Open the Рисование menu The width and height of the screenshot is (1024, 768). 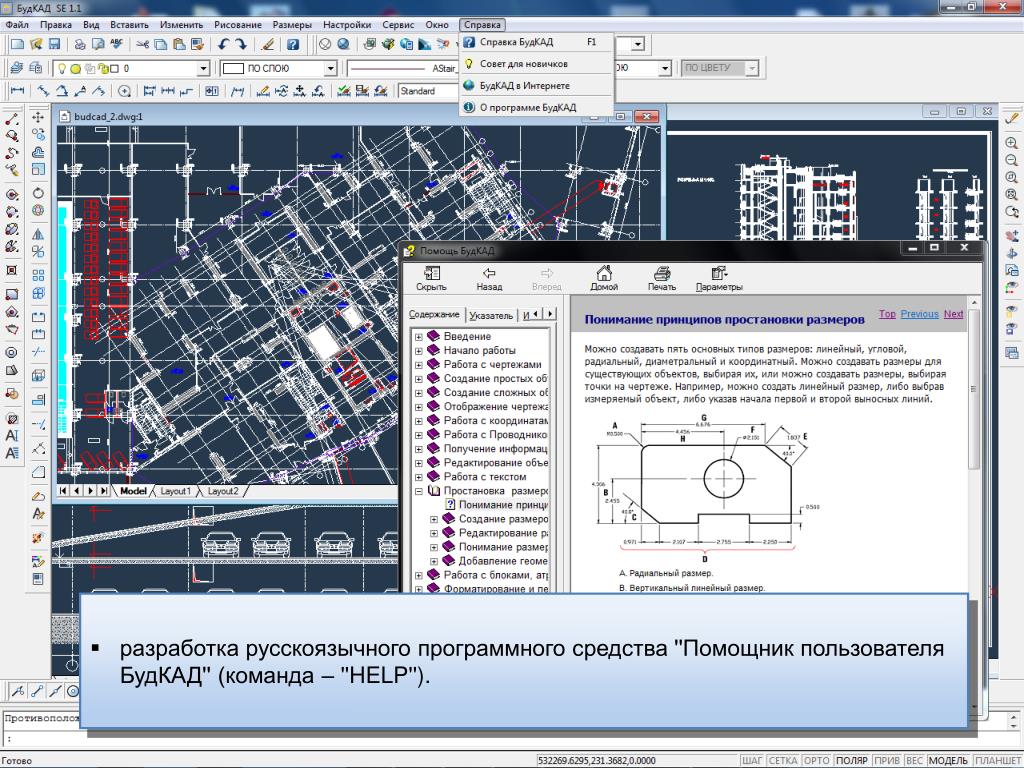tap(238, 25)
